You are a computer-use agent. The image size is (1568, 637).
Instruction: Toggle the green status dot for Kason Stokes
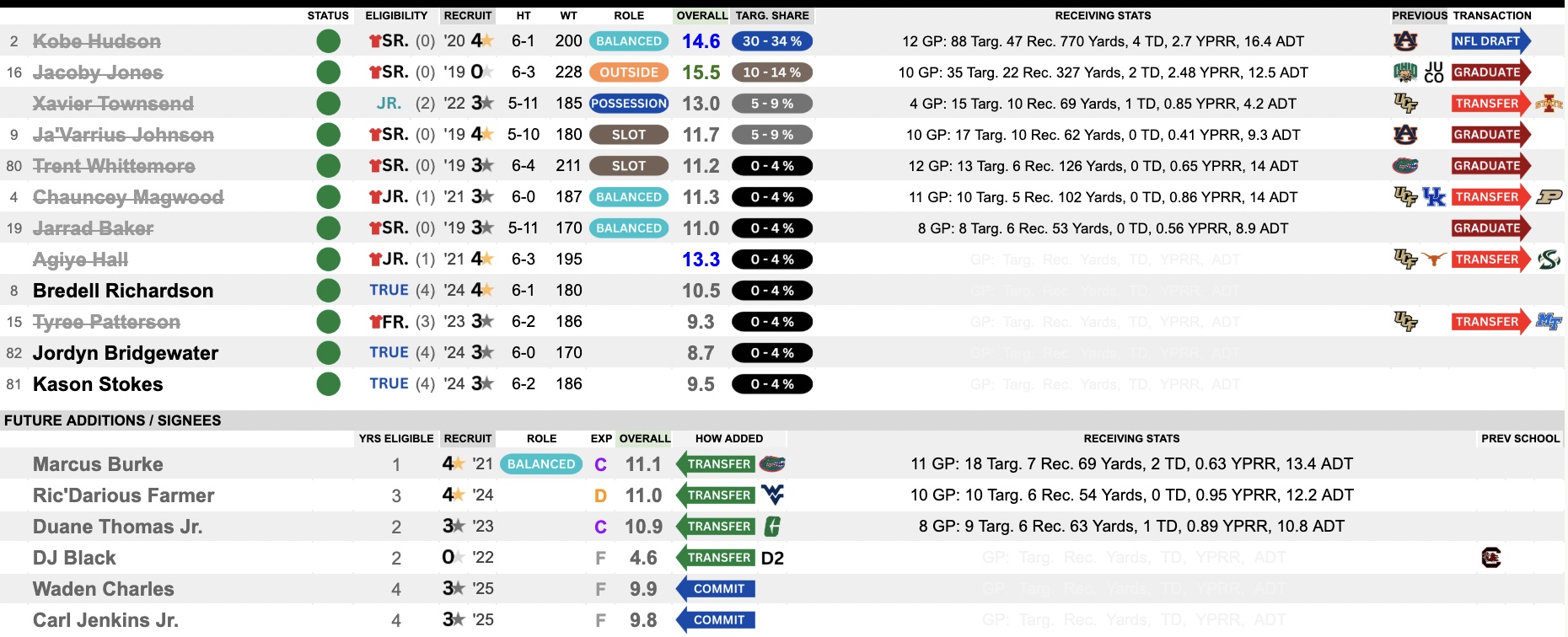click(328, 384)
